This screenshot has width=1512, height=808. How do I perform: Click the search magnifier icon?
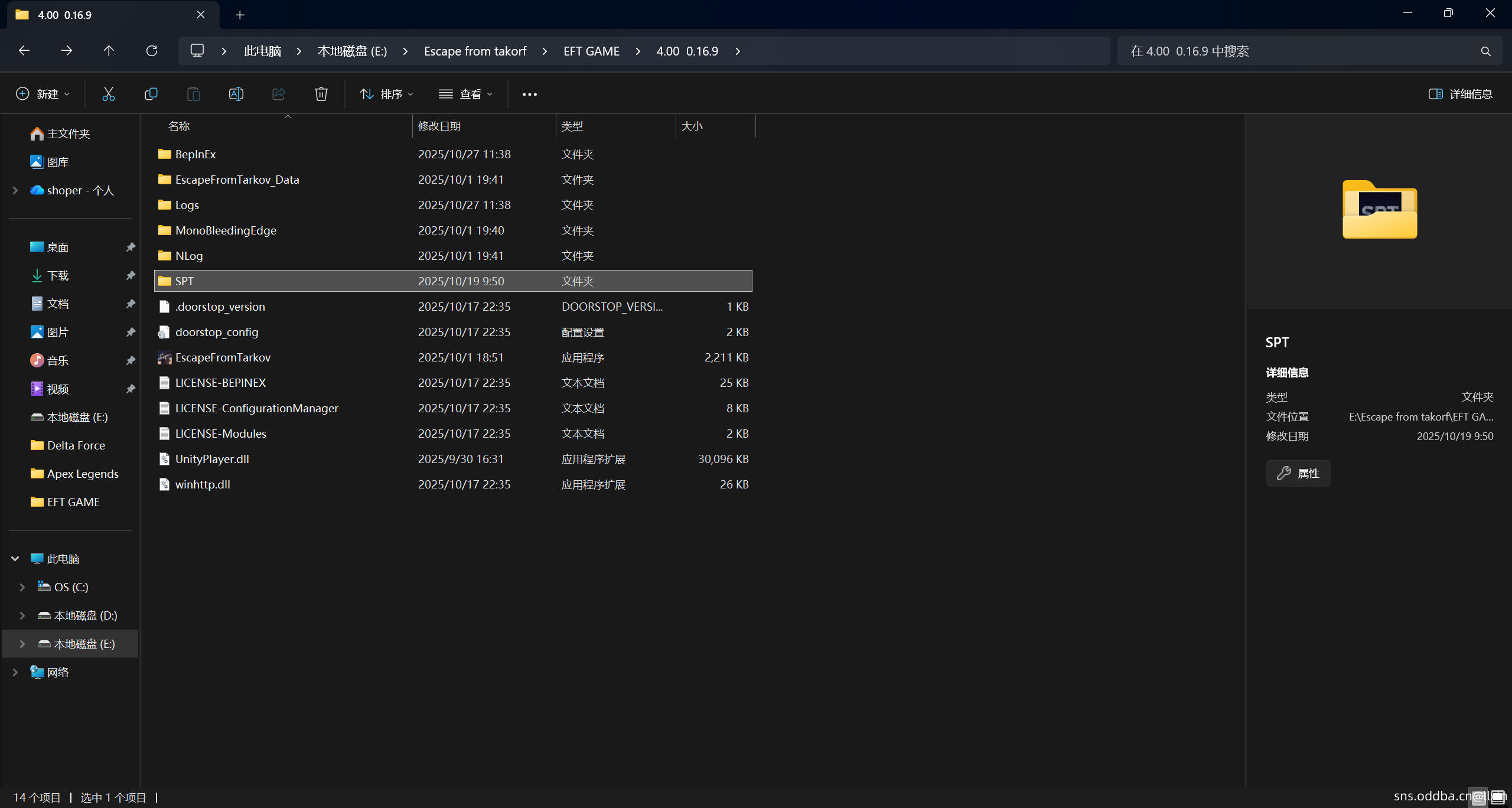coord(1485,51)
